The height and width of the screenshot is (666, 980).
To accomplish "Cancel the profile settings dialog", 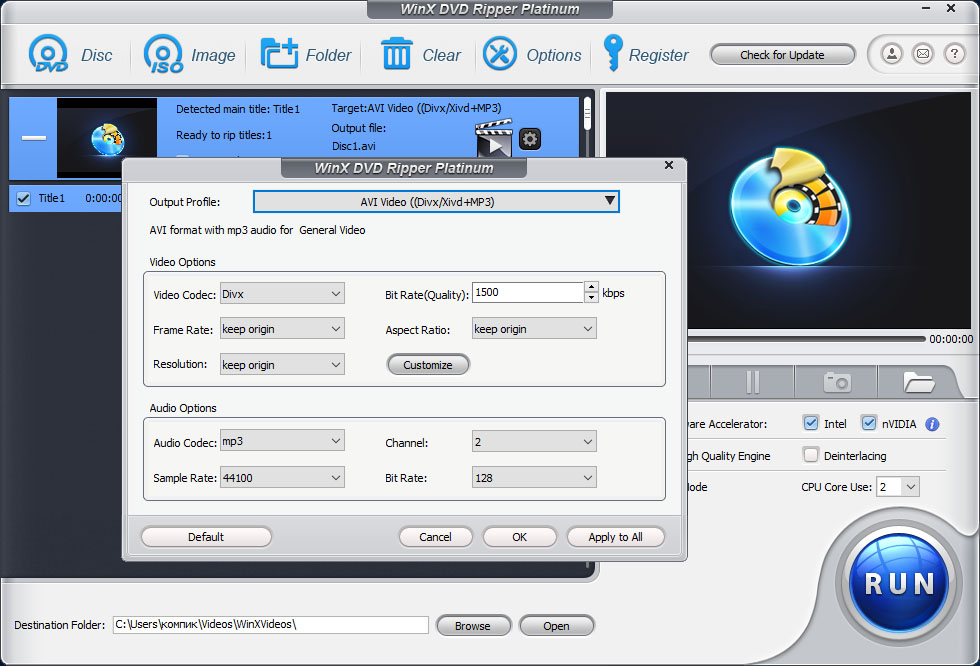I will [x=436, y=537].
